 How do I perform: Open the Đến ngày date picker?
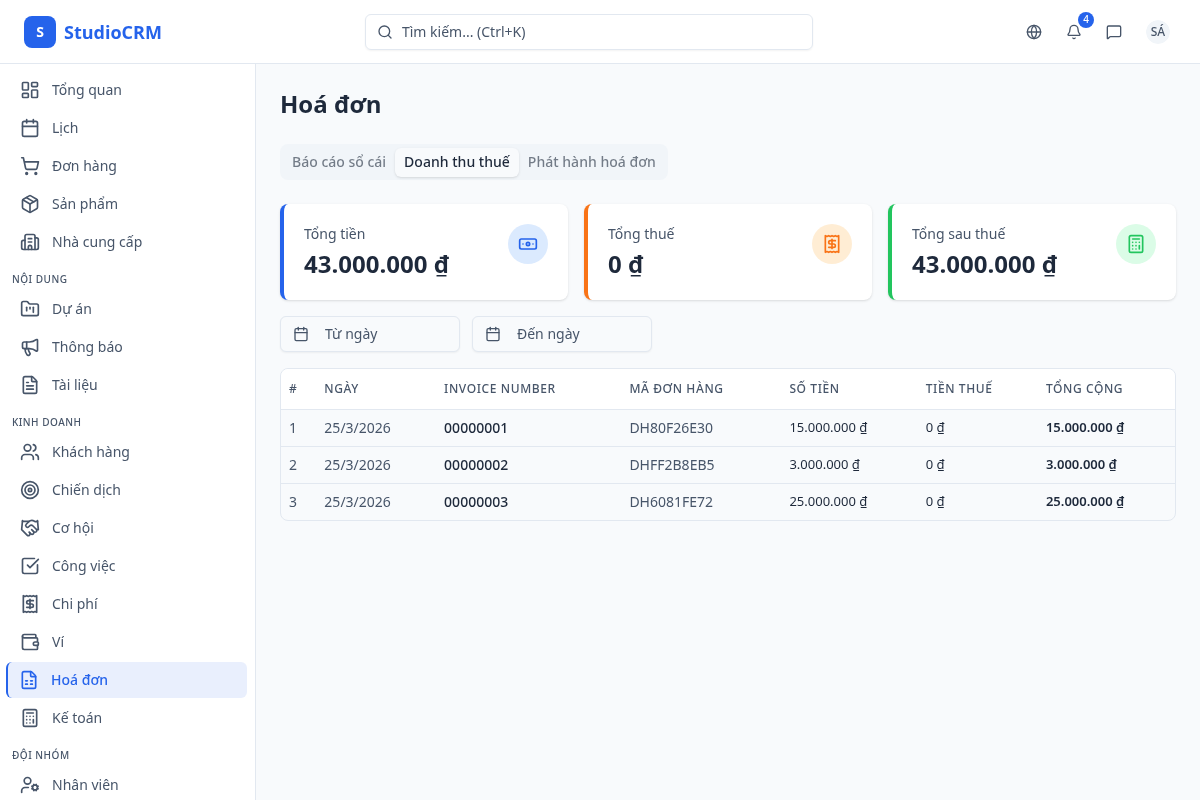coord(562,334)
